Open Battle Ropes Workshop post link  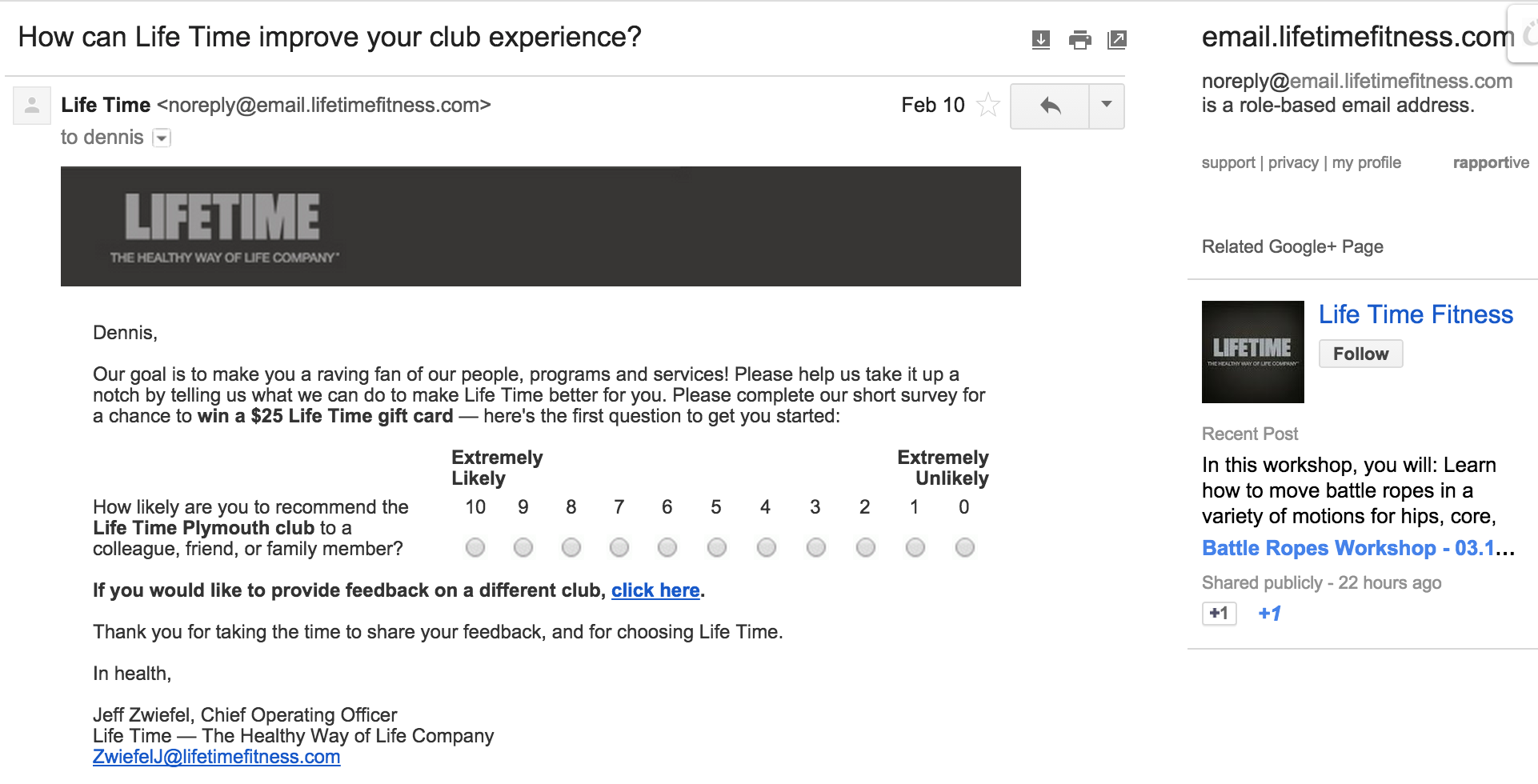tap(1358, 548)
